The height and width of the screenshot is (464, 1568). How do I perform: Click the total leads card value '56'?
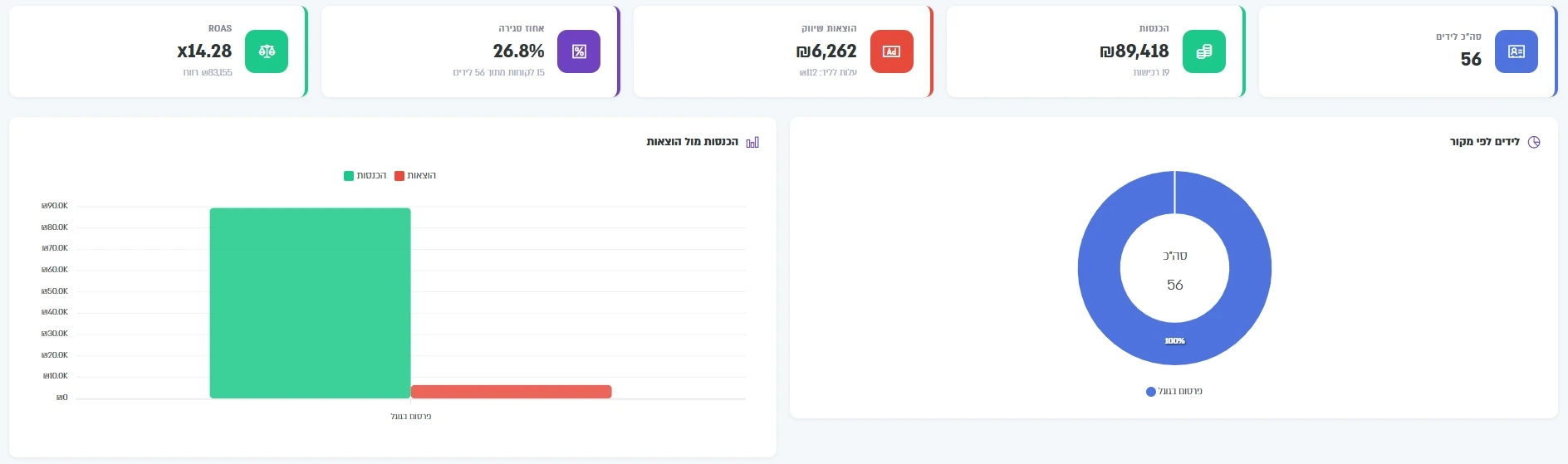pos(1471,60)
